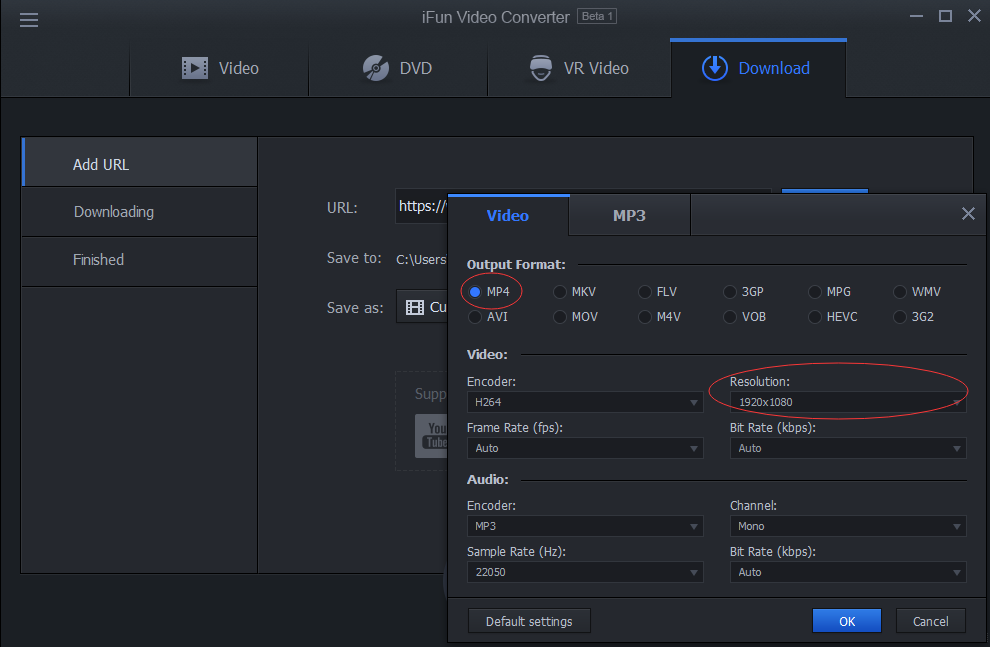Click the Download arrow icon
The height and width of the screenshot is (647, 990).
tap(715, 68)
